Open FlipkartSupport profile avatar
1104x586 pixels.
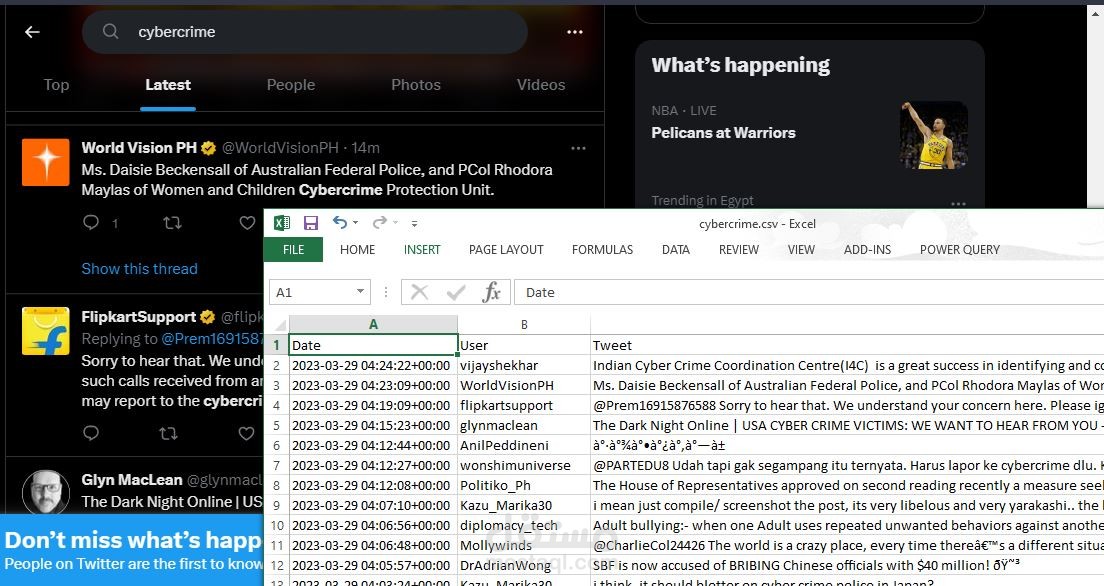click(x=46, y=330)
